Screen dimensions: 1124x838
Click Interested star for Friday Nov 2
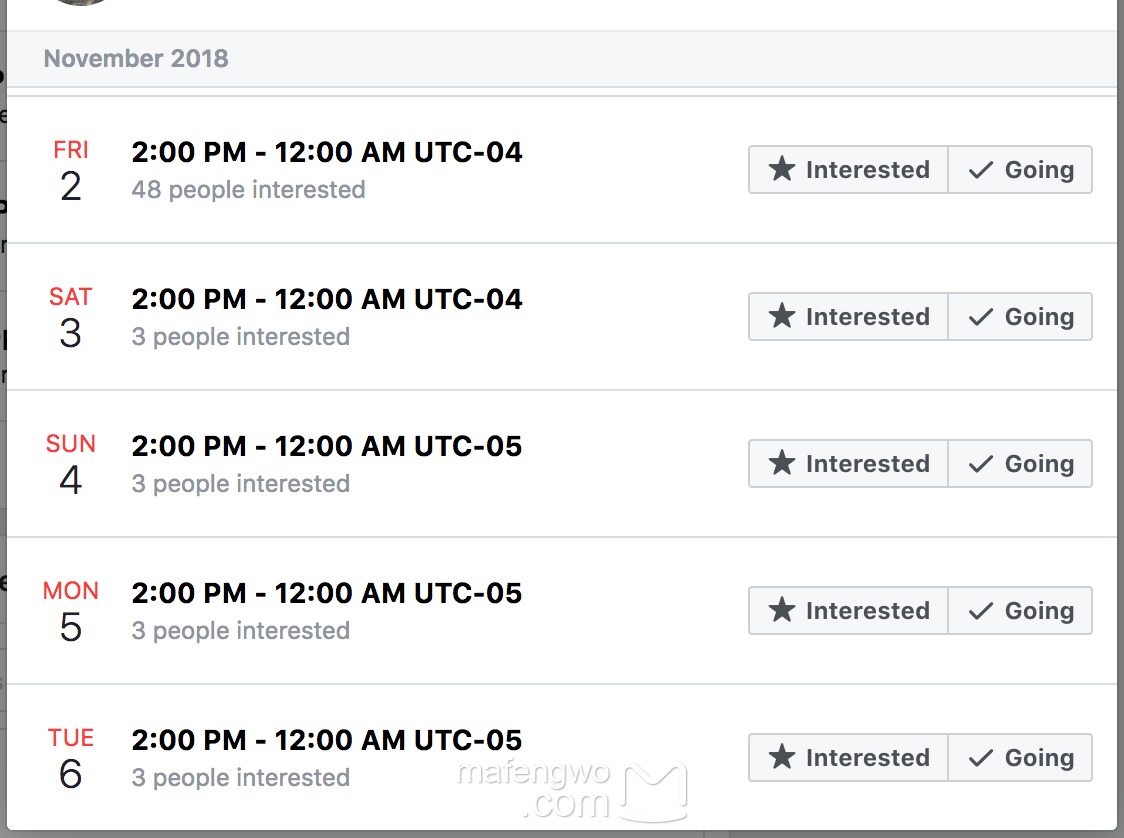[848, 170]
